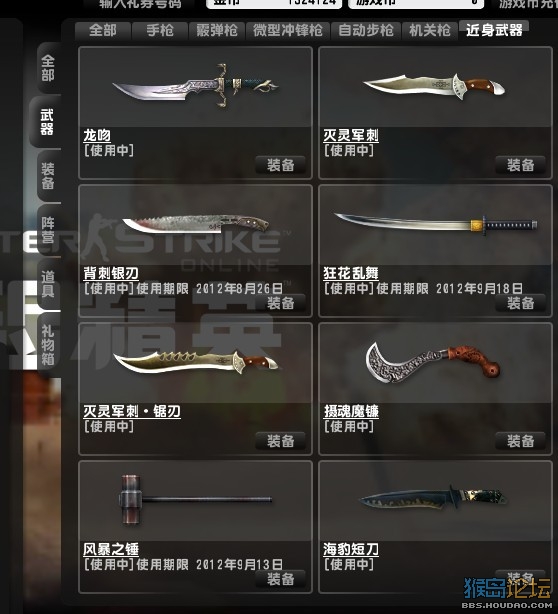Select the 背刺银刃 serrated blade image
Screen dimensions: 558x614
click(x=195, y=225)
